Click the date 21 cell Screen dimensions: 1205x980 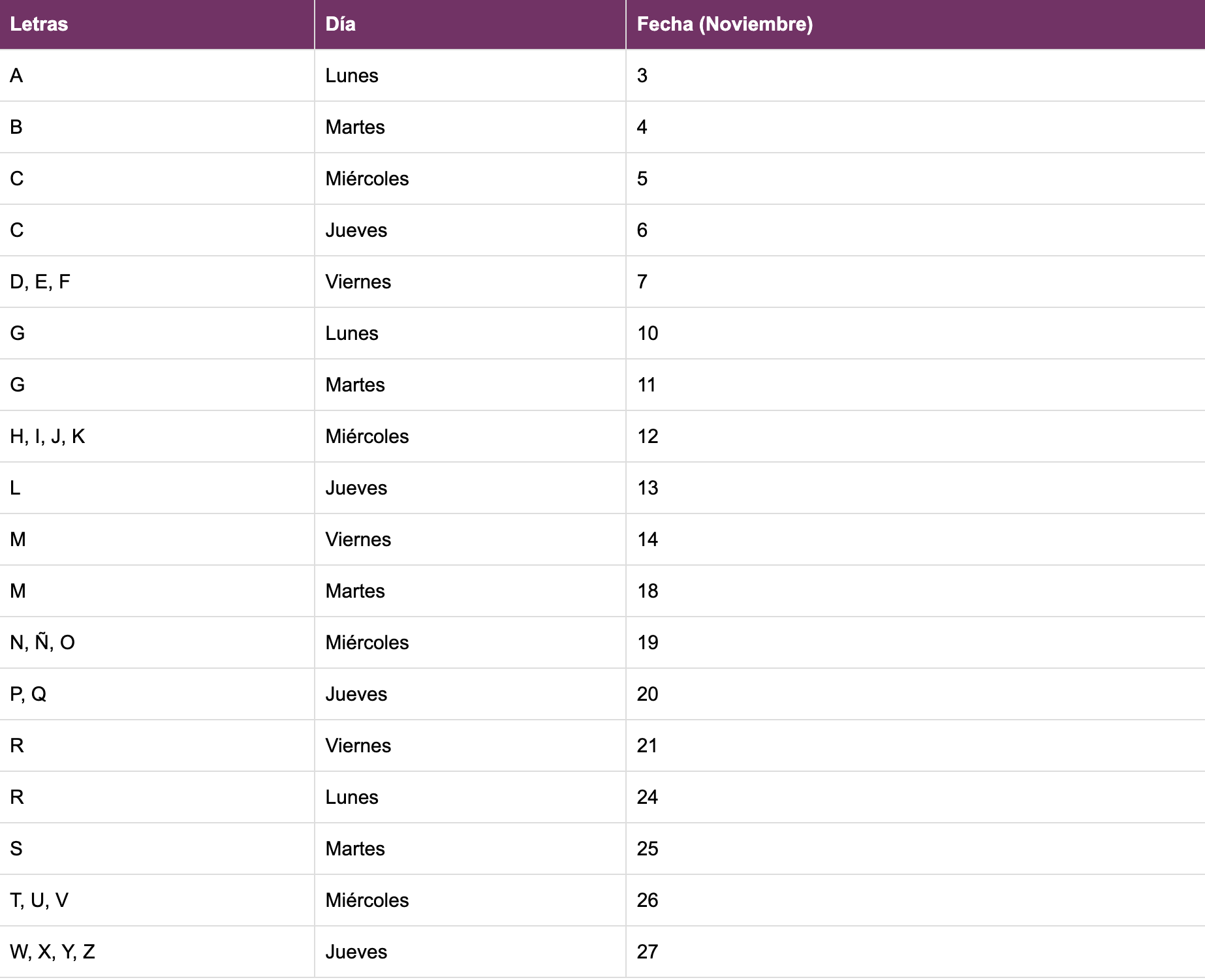[x=647, y=746]
